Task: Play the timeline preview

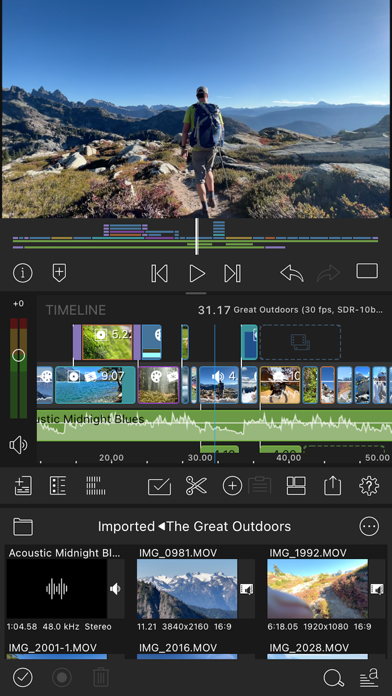Action: pyautogui.click(x=197, y=273)
